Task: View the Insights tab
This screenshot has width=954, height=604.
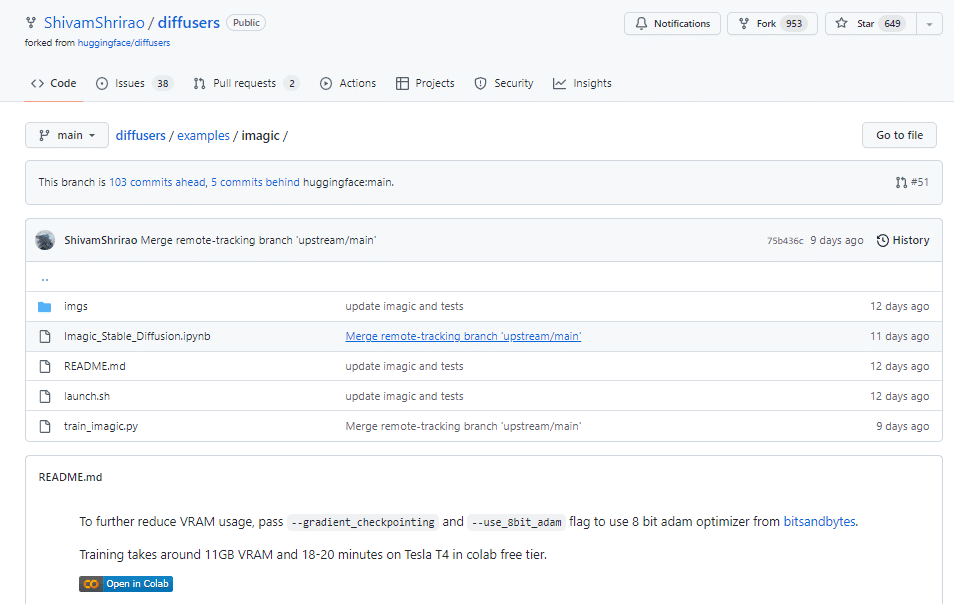Action: (582, 83)
